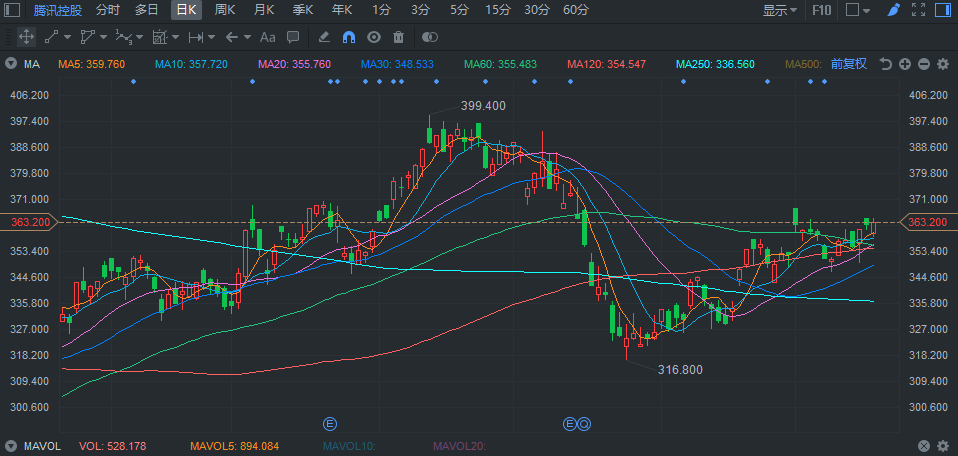Toggle magnet snap mode
Image resolution: width=958 pixels, height=456 pixels.
349,37
